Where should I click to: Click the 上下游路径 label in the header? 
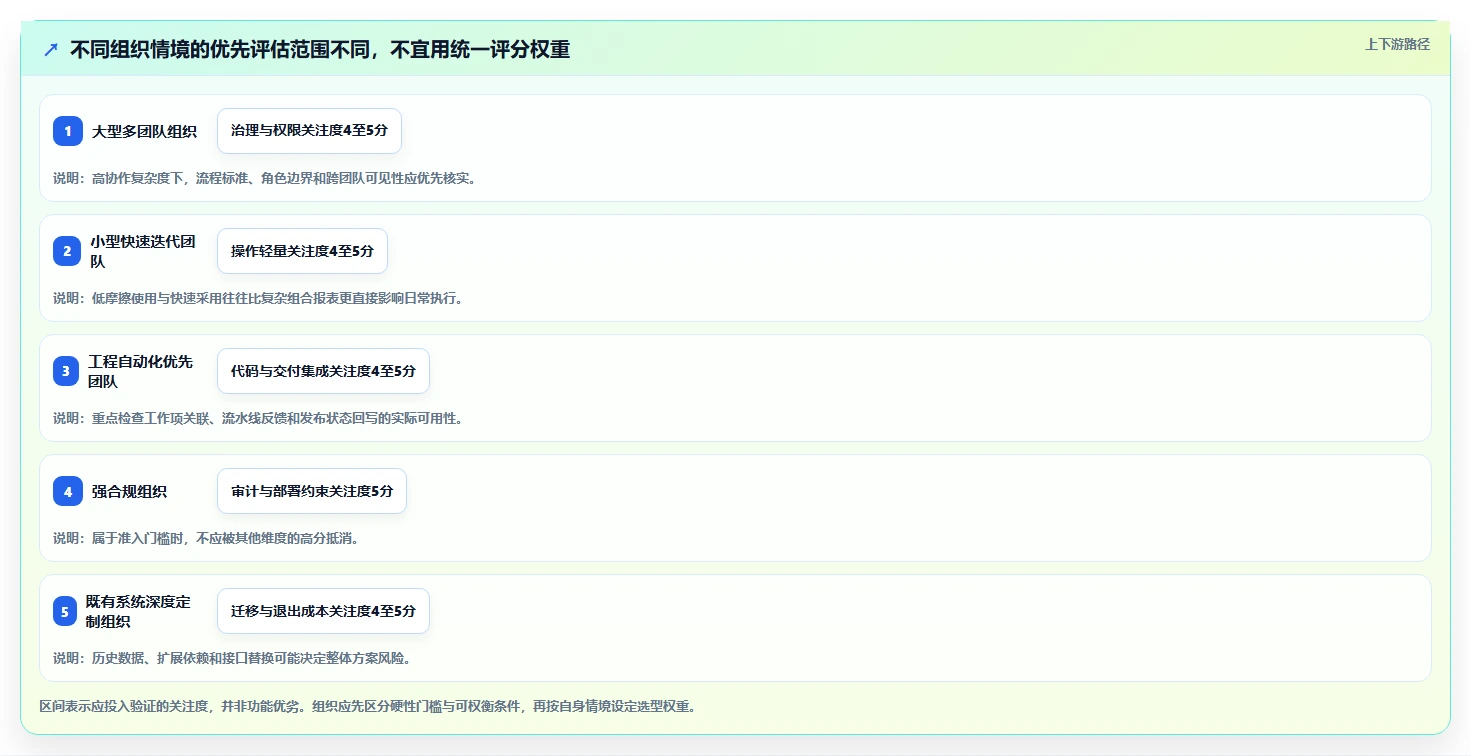tap(1397, 44)
